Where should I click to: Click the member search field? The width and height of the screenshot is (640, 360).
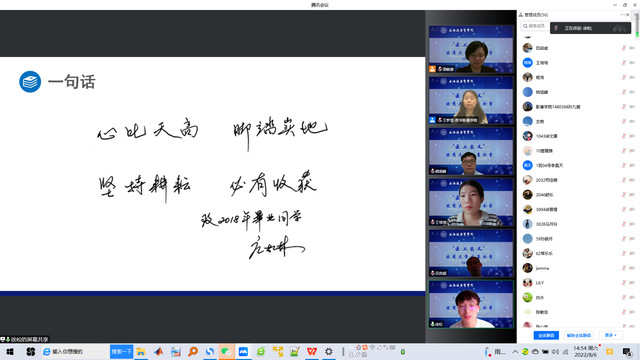tap(535, 26)
